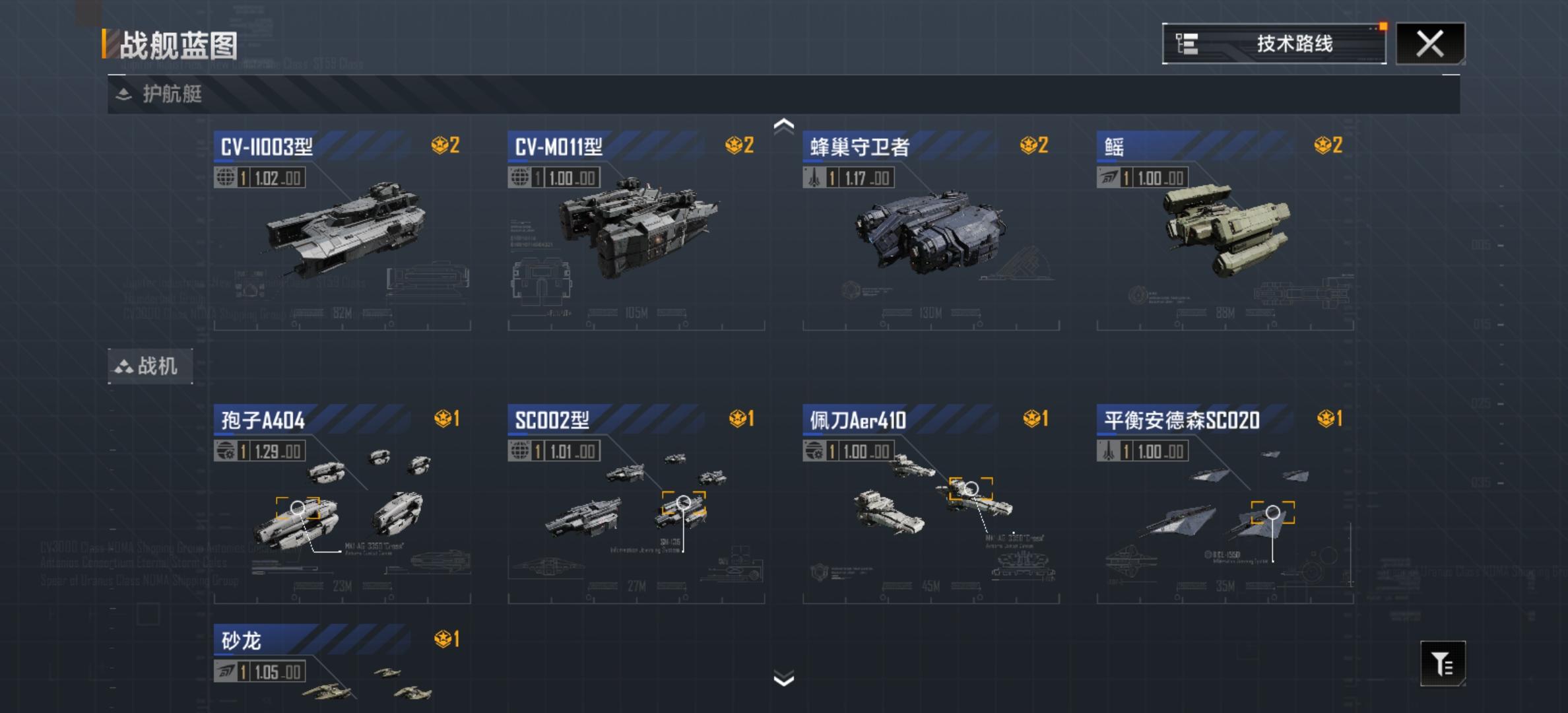Collapse list with the upward chevron arrow
This screenshot has height=713, width=1568.
783,125
